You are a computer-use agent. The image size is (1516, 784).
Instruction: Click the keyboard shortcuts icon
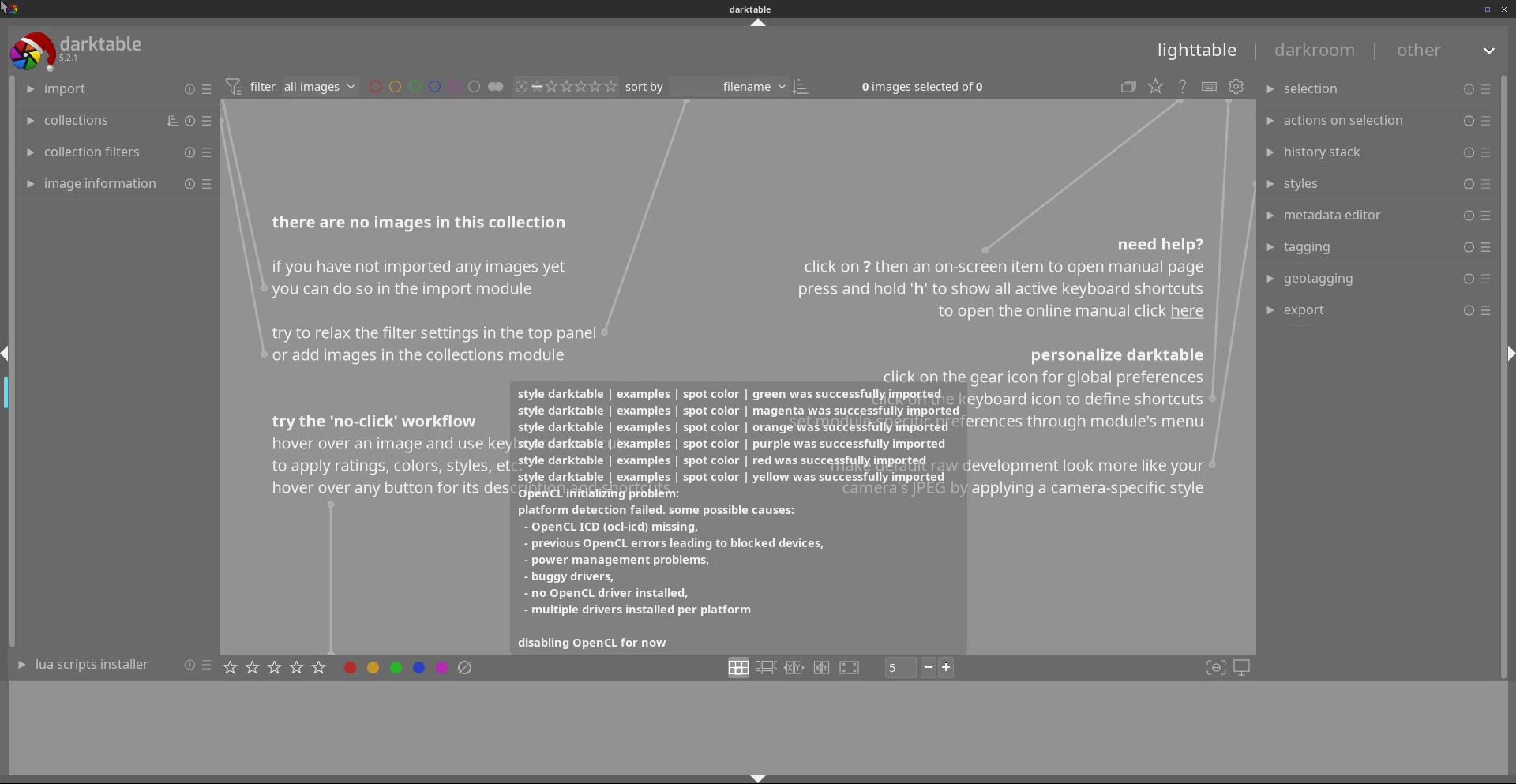click(1209, 87)
